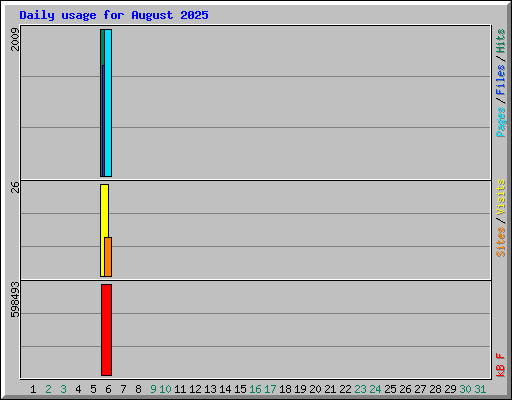Screen dimensions: 512x400
Task: Click day 5 on the x-axis
Action: tap(93, 389)
